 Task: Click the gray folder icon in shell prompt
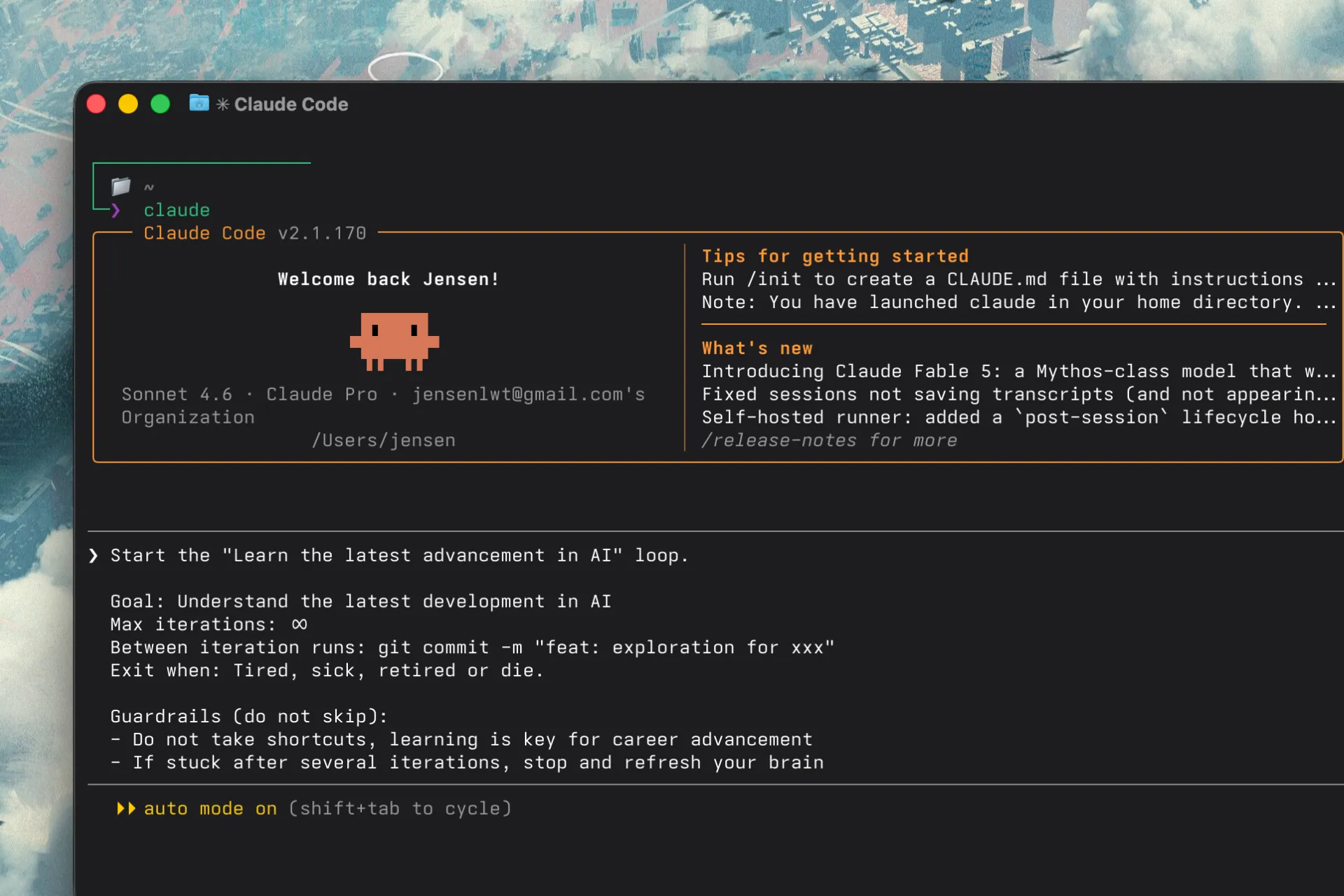121,186
